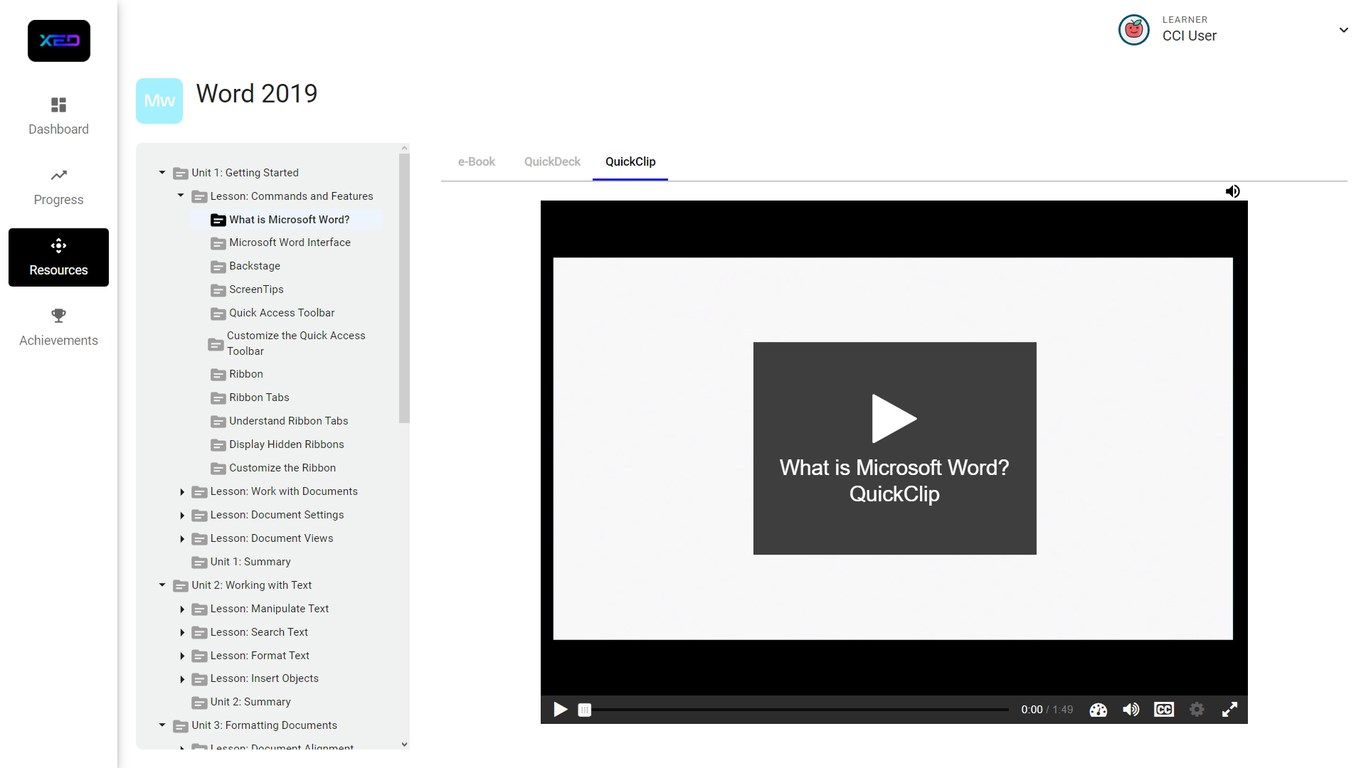The height and width of the screenshot is (768, 1366).
Task: Expand Lesson: Document Settings
Action: [x=182, y=515]
